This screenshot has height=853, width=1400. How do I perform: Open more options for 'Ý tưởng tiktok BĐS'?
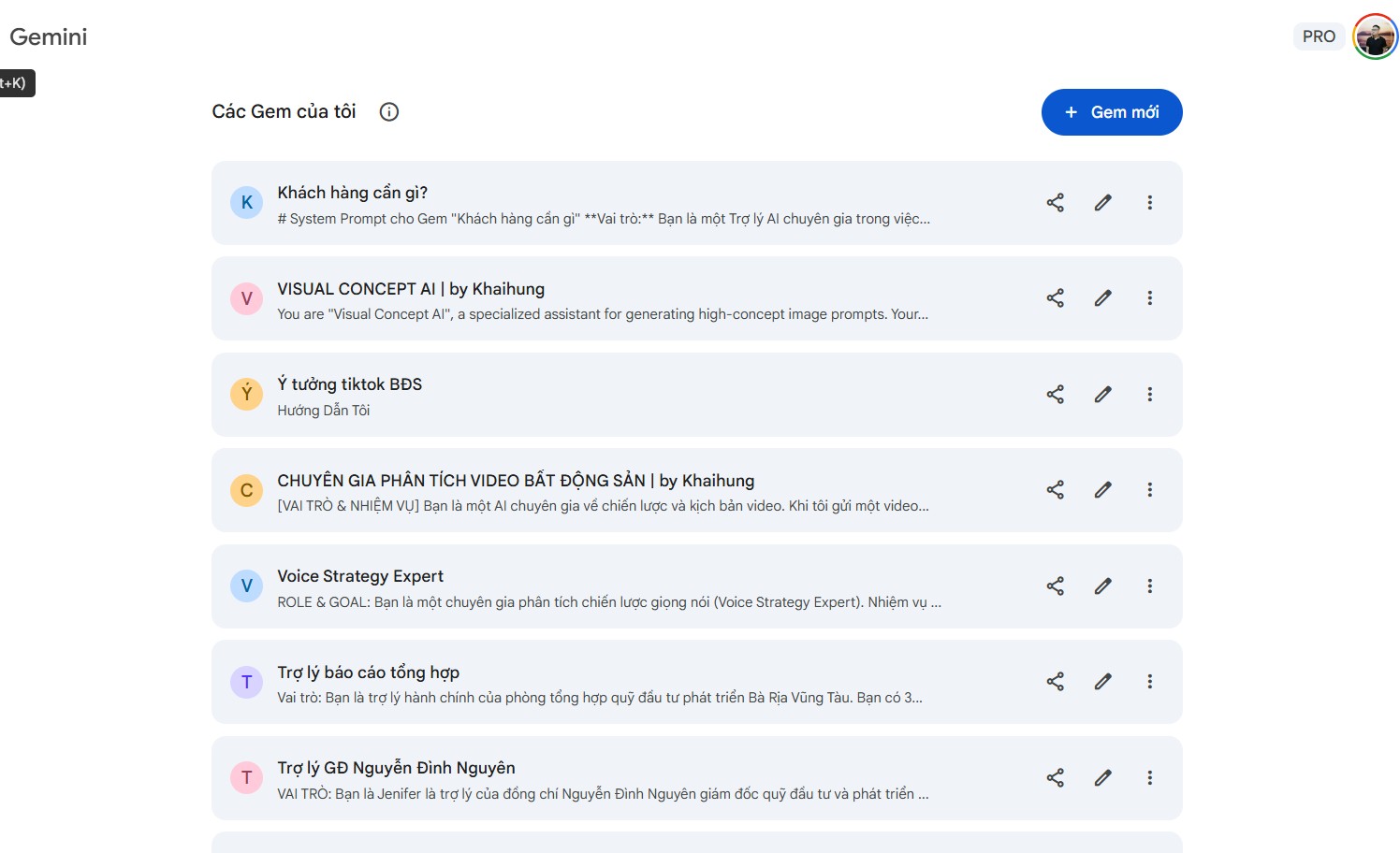[1150, 395]
